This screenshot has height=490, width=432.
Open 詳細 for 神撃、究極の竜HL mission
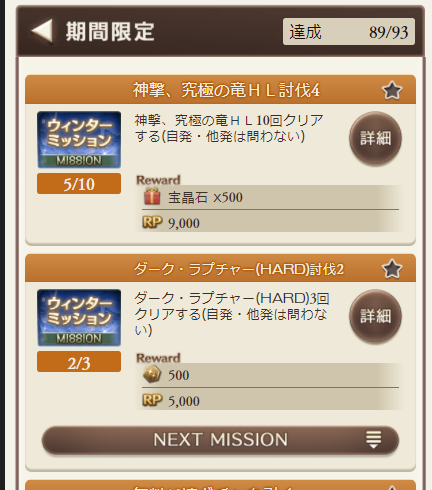(375, 138)
